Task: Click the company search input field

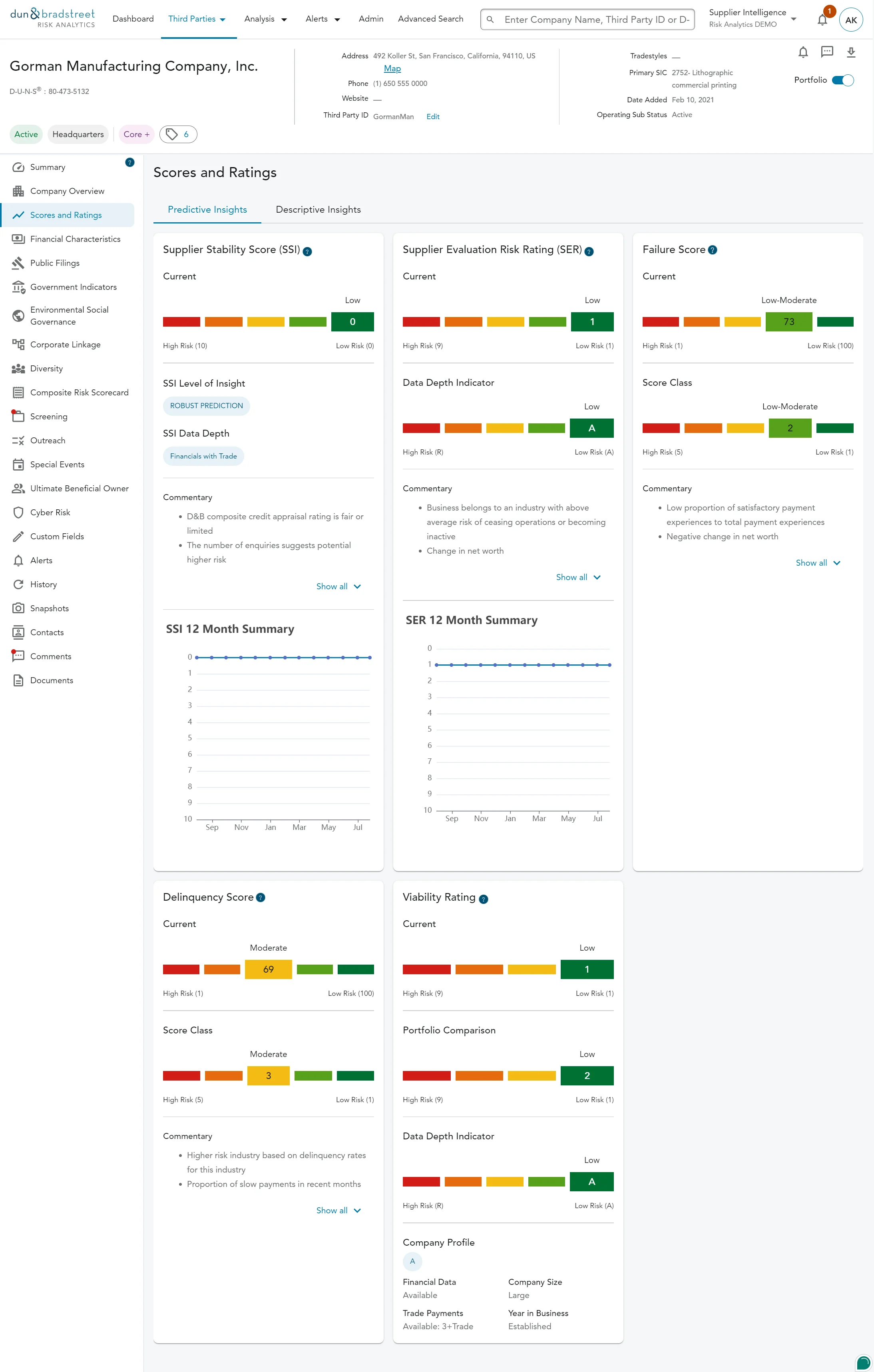Action: point(595,19)
